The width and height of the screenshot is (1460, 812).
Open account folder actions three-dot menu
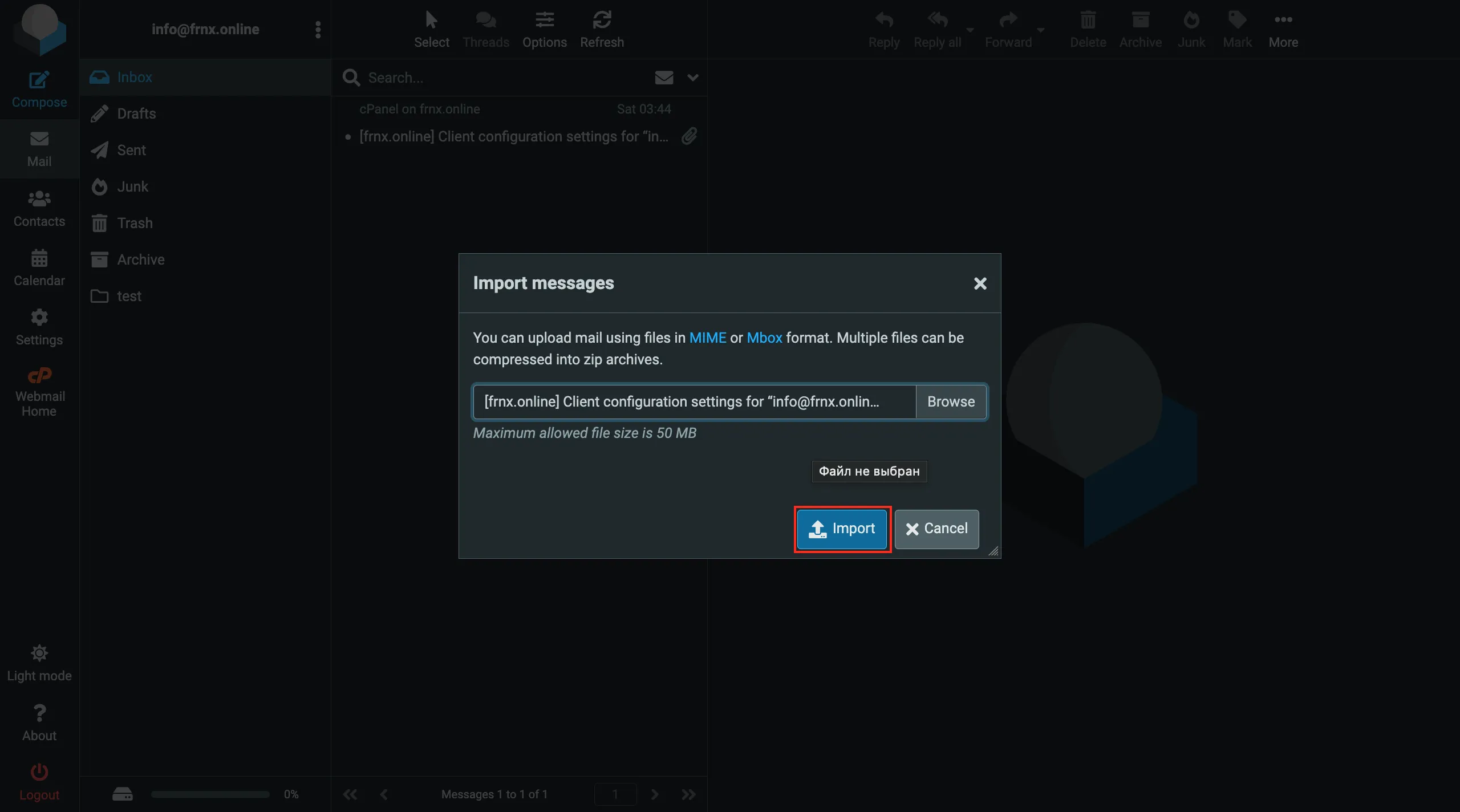[x=318, y=30]
